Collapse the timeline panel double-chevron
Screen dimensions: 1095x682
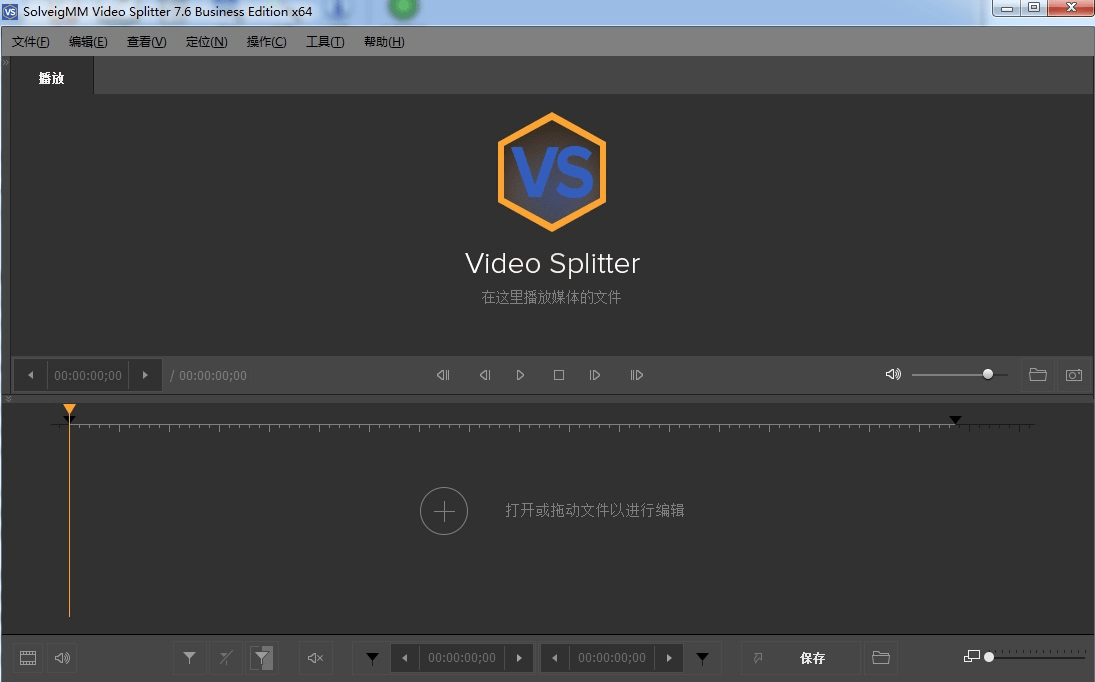pos(8,399)
